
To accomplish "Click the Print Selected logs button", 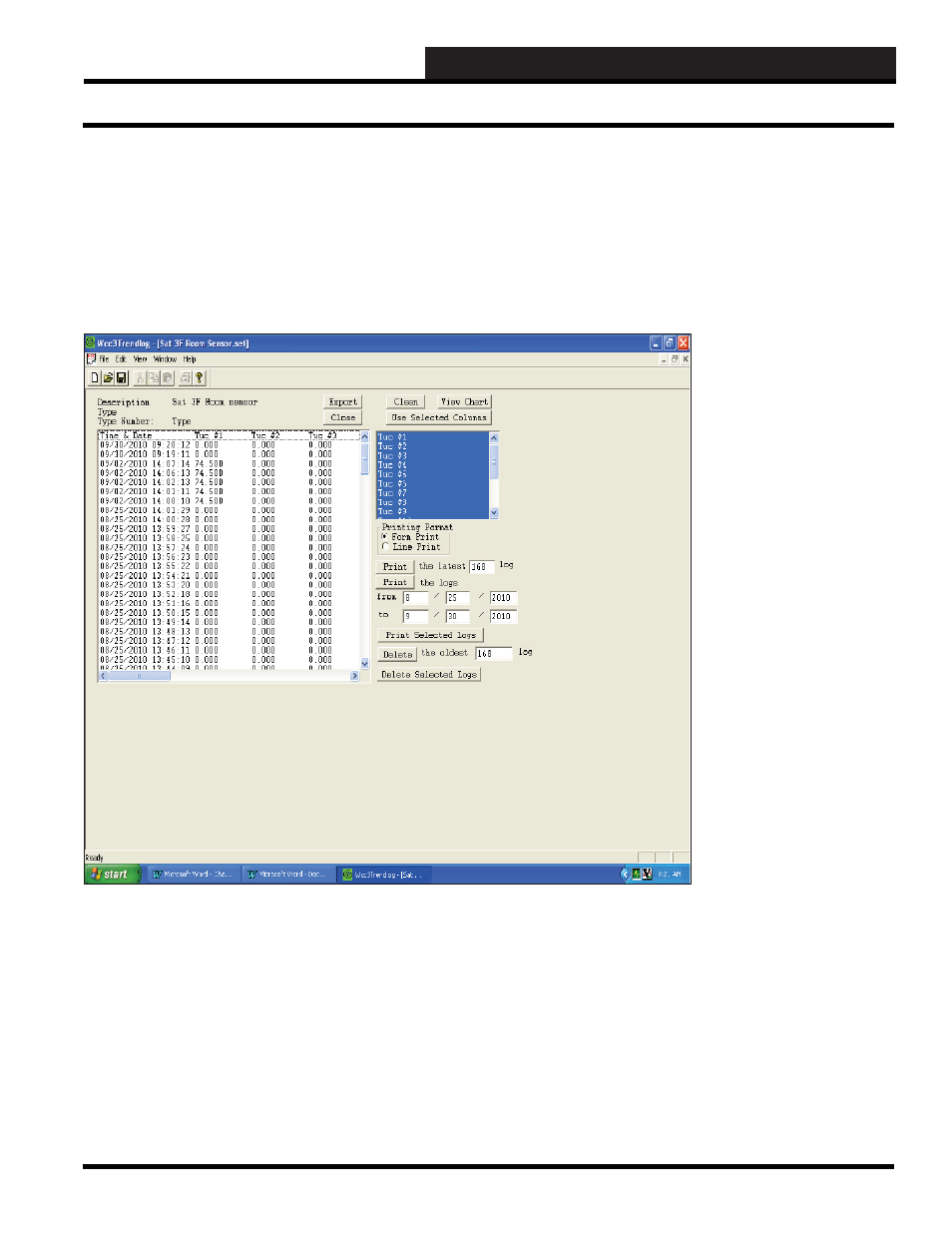I will click(431, 635).
